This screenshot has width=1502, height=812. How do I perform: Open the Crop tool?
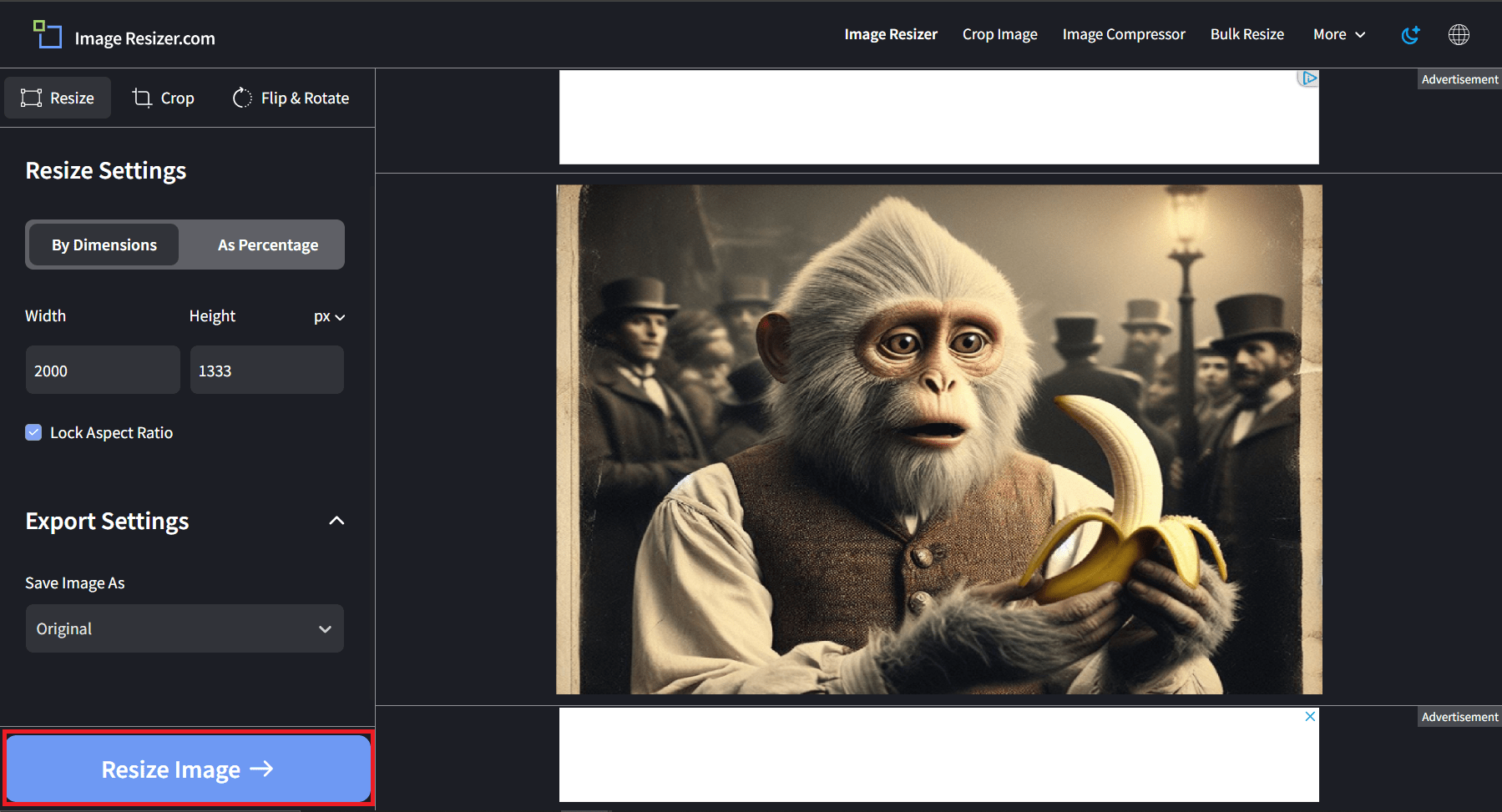[x=164, y=98]
